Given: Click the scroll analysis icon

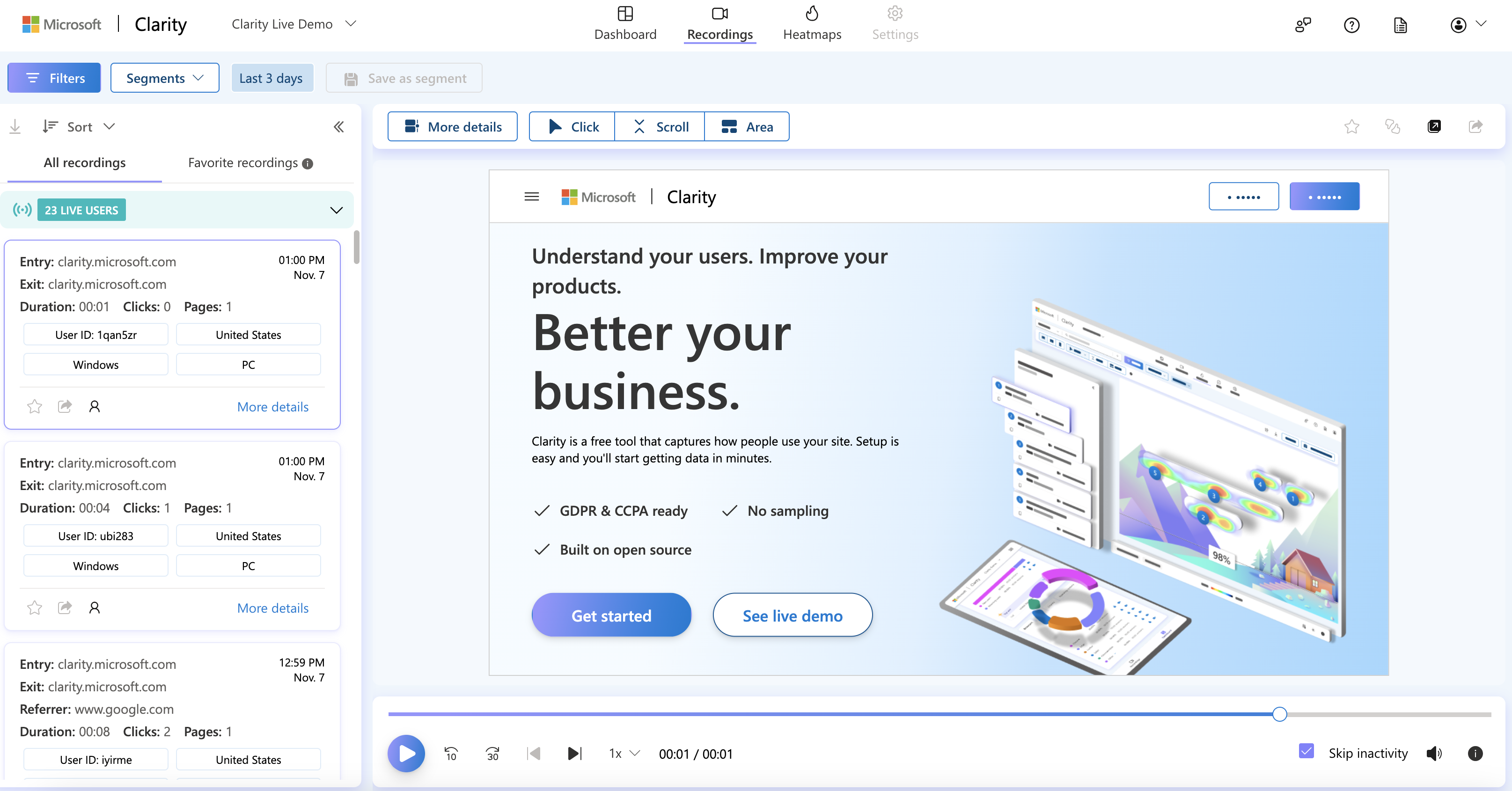Looking at the screenshot, I should click(661, 126).
